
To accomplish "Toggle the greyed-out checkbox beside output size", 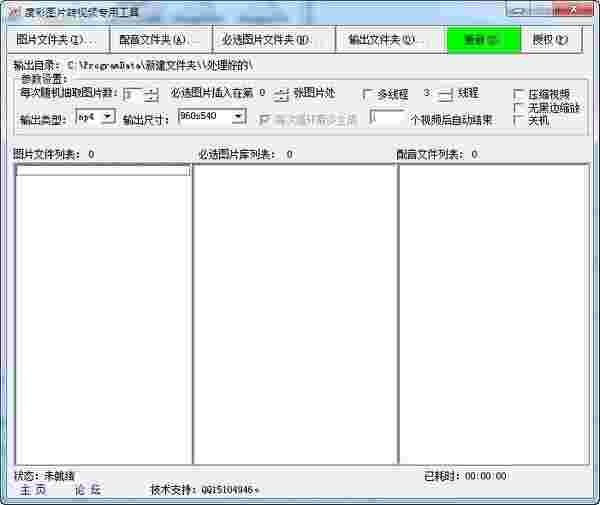I will [263, 119].
